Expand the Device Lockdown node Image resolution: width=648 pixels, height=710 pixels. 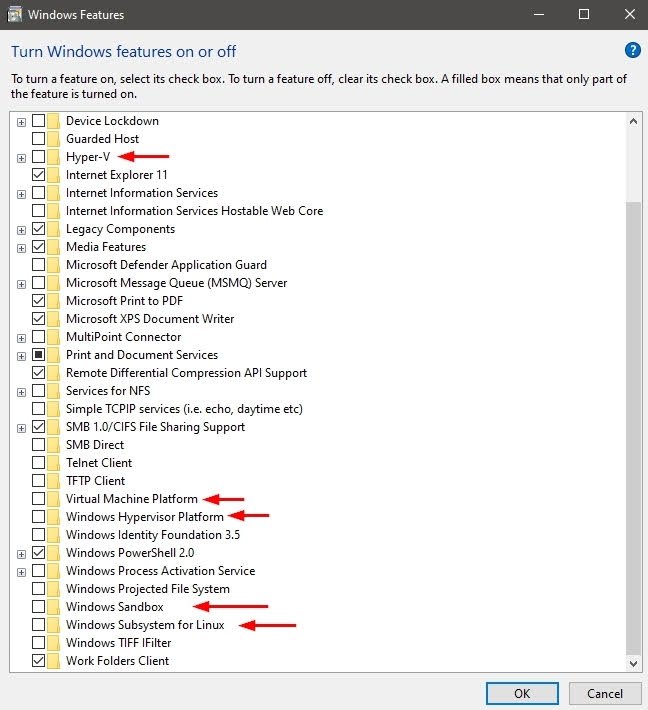click(21, 122)
